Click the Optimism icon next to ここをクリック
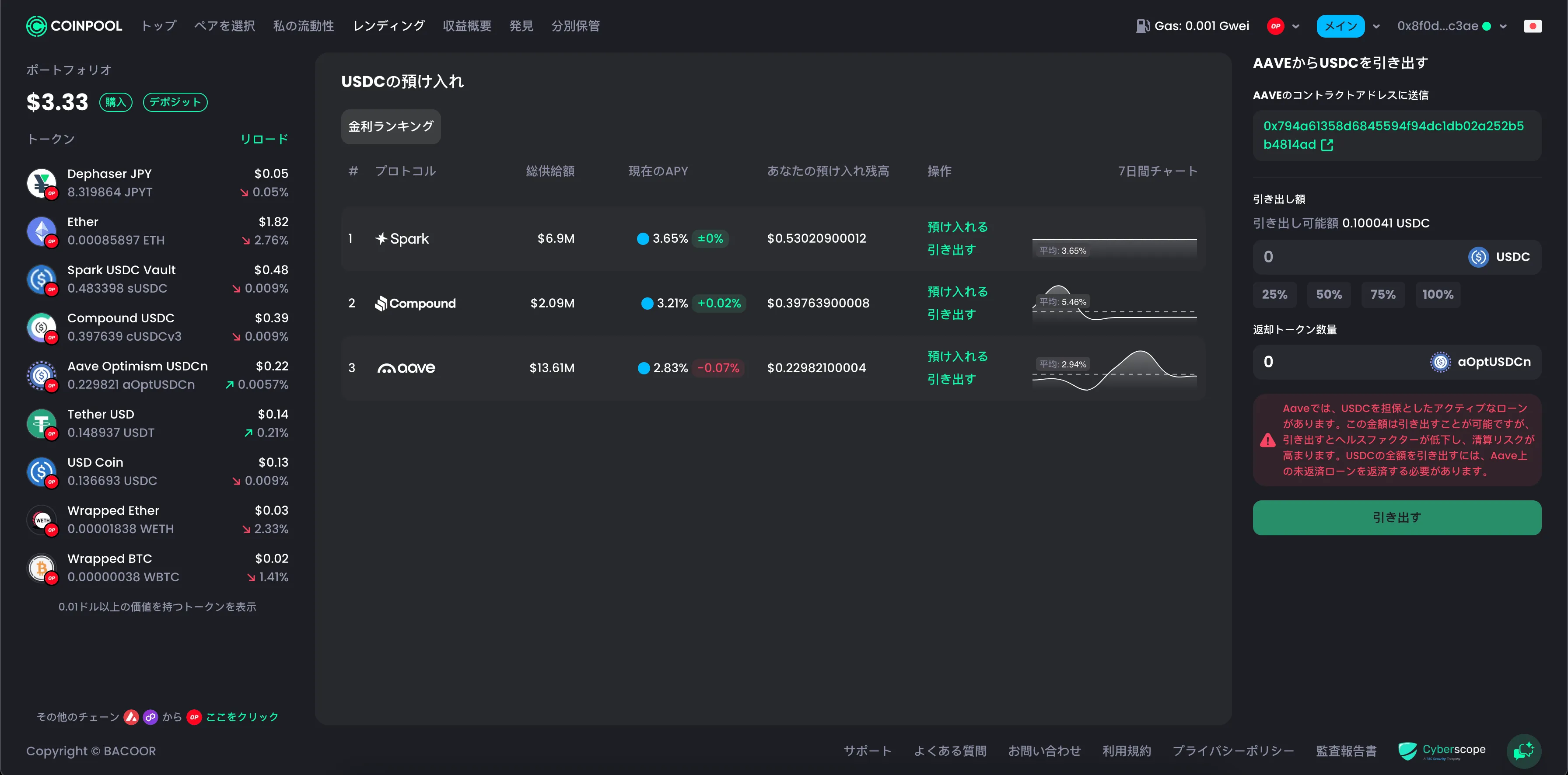 pos(194,717)
